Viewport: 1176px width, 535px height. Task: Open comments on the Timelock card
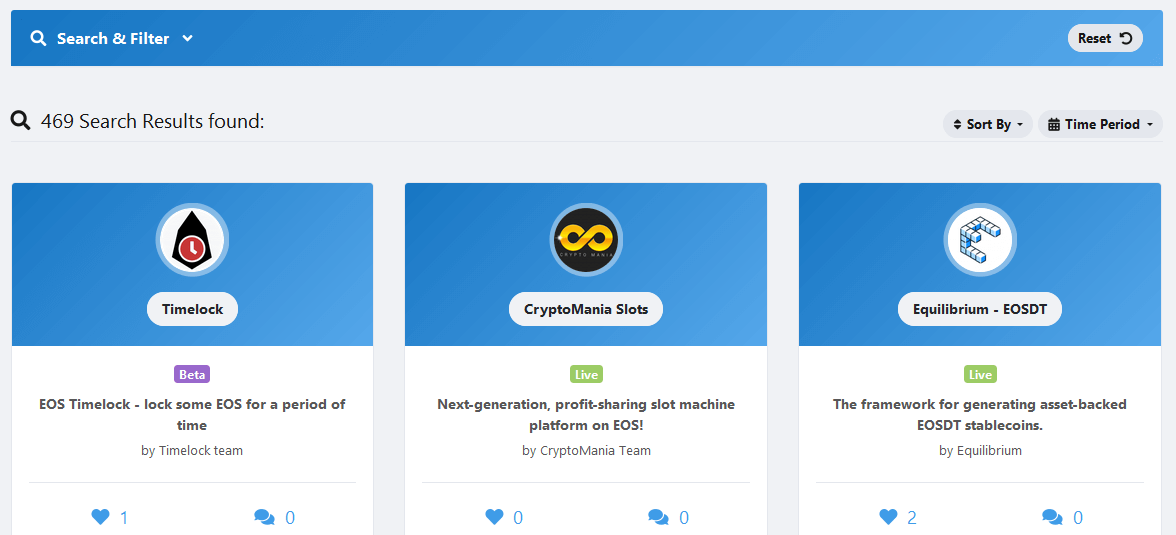pyautogui.click(x=265, y=517)
